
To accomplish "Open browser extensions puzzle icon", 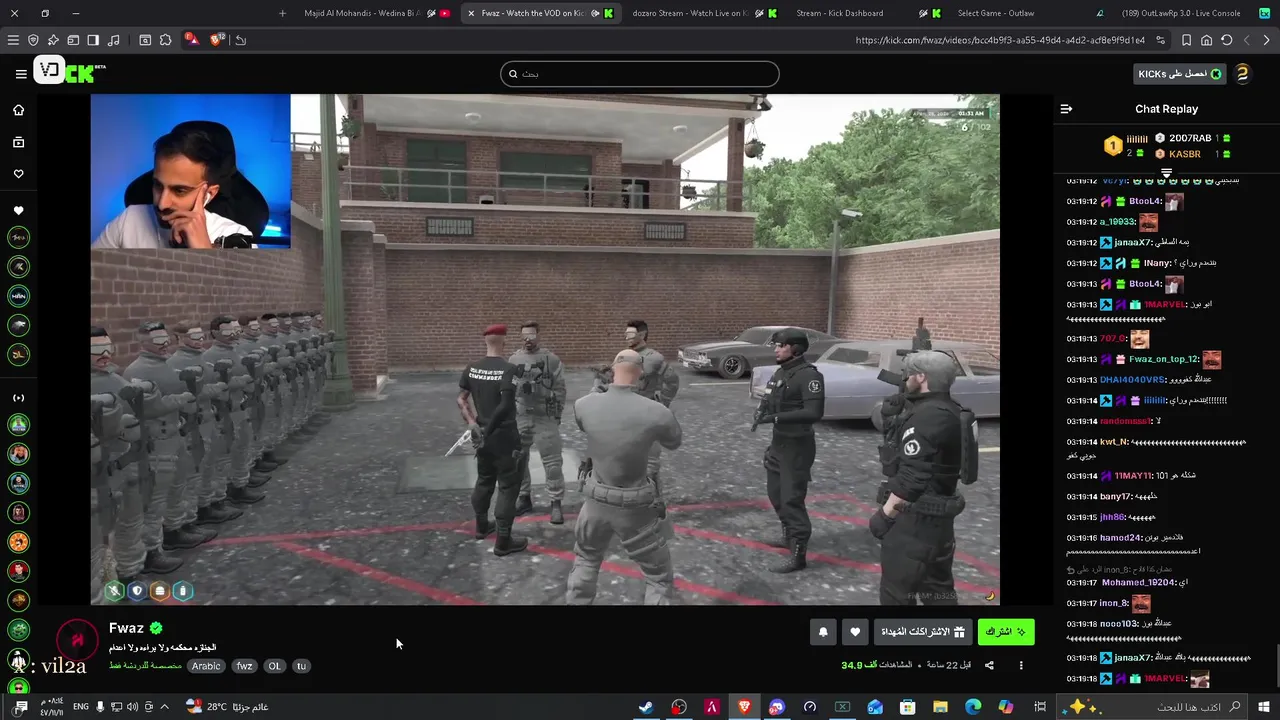I will pyautogui.click(x=165, y=40).
